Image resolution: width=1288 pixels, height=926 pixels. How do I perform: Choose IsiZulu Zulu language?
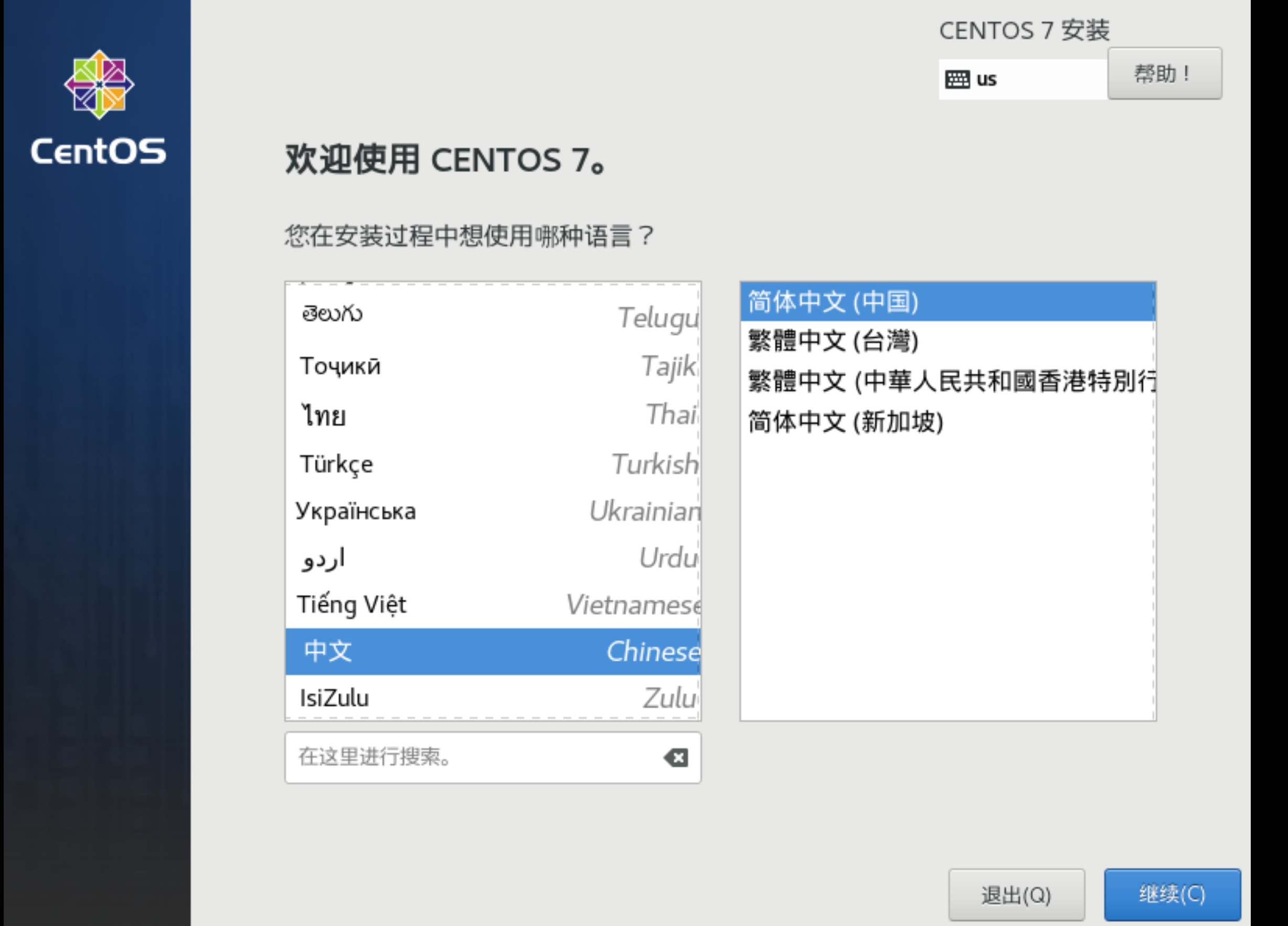coord(493,698)
